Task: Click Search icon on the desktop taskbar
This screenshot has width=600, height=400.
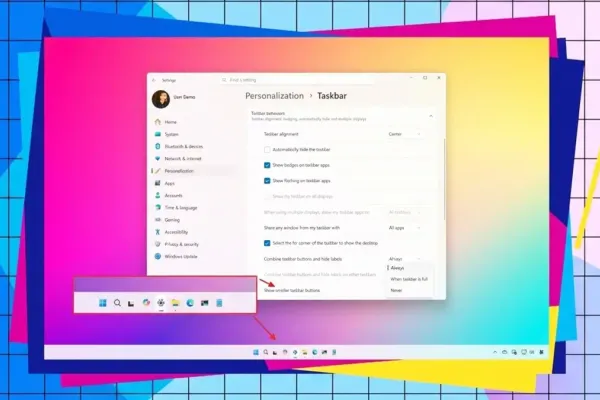Action: click(x=266, y=352)
